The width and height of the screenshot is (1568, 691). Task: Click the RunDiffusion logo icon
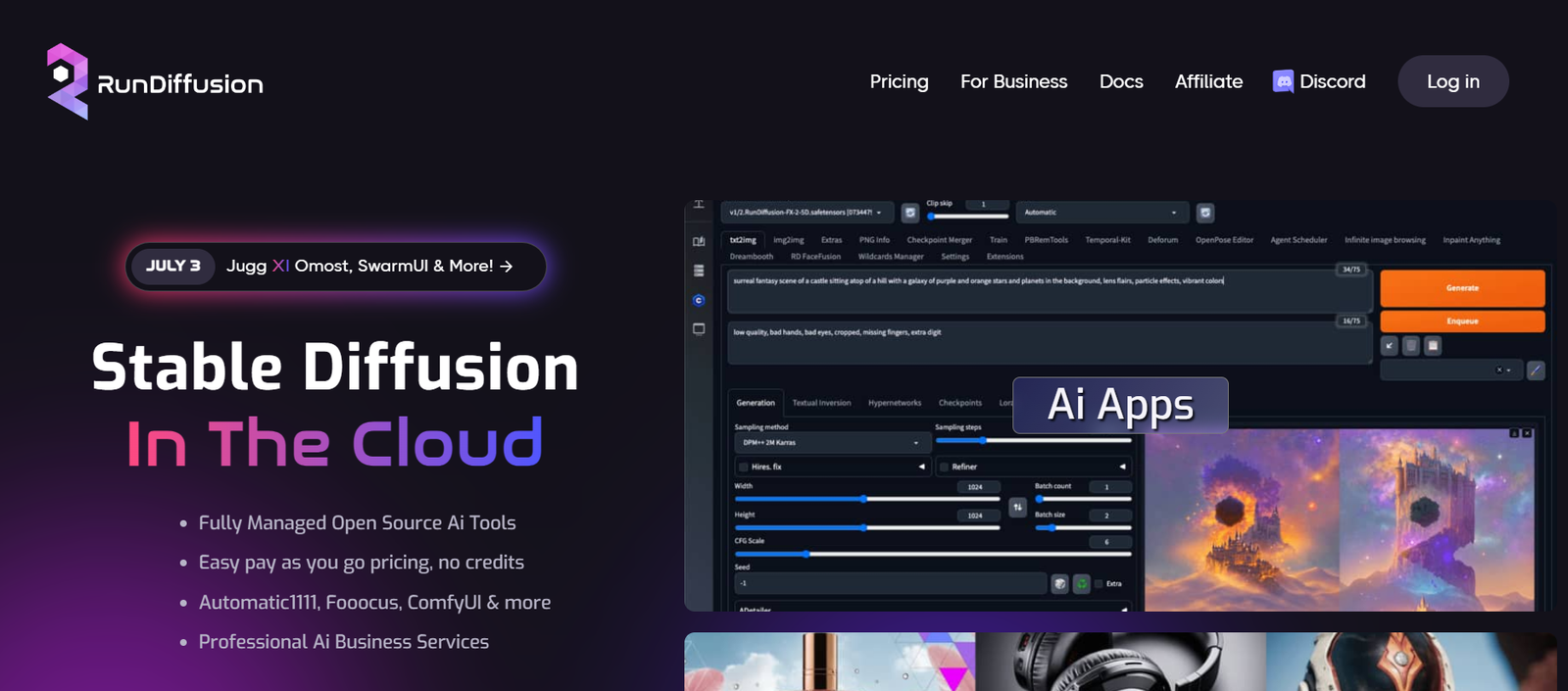(x=67, y=81)
